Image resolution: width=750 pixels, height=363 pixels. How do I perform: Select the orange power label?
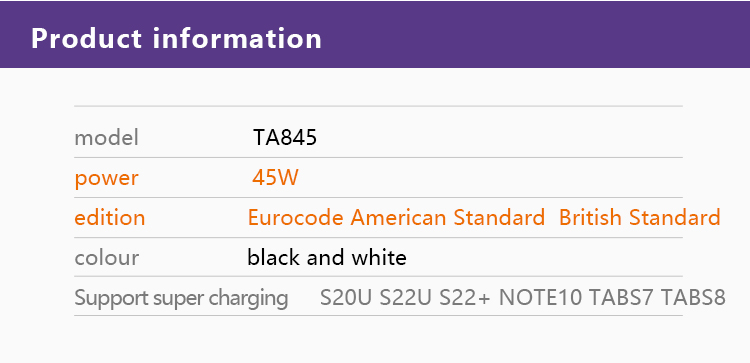coord(106,179)
